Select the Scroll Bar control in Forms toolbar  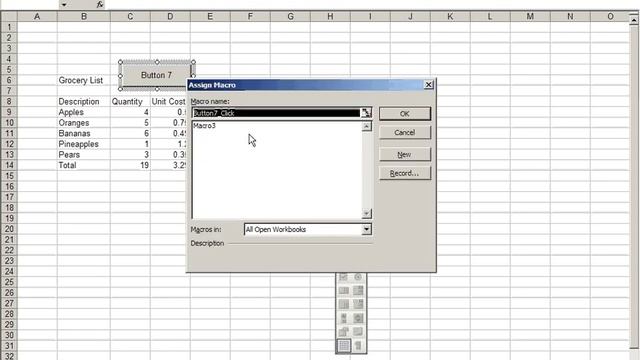(343, 318)
